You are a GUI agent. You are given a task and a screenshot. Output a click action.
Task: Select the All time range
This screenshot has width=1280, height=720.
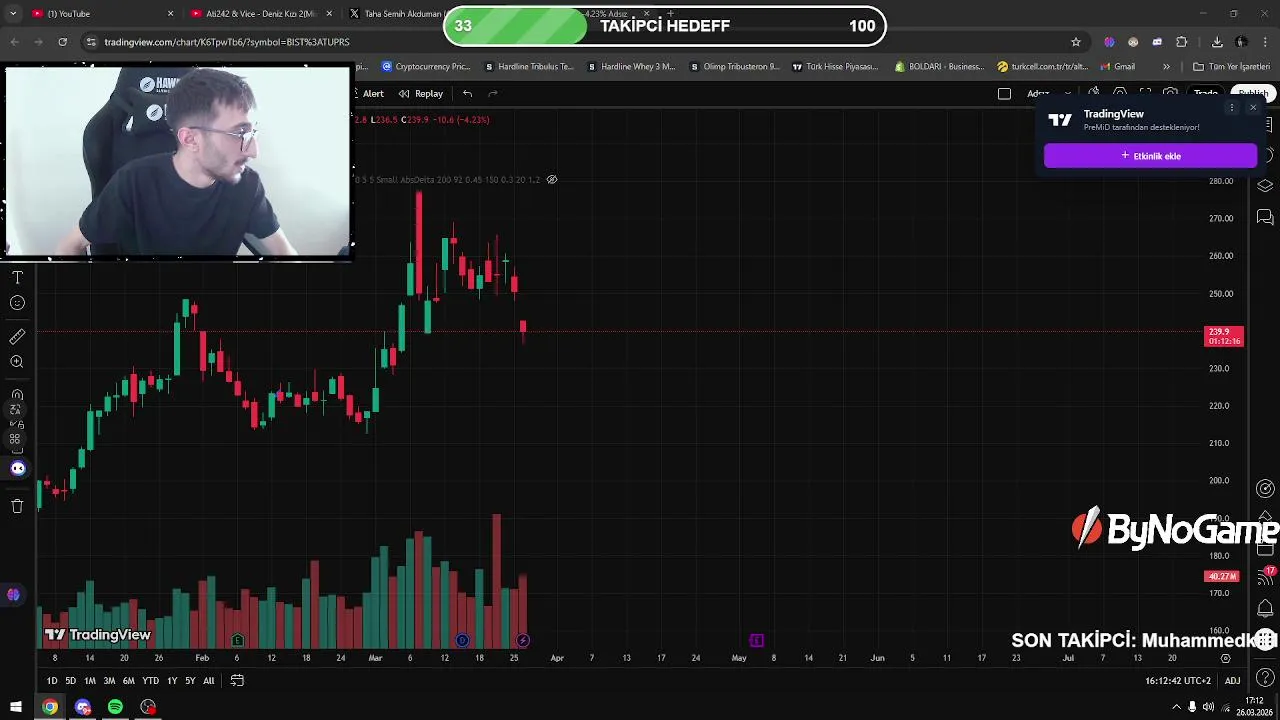coord(208,680)
